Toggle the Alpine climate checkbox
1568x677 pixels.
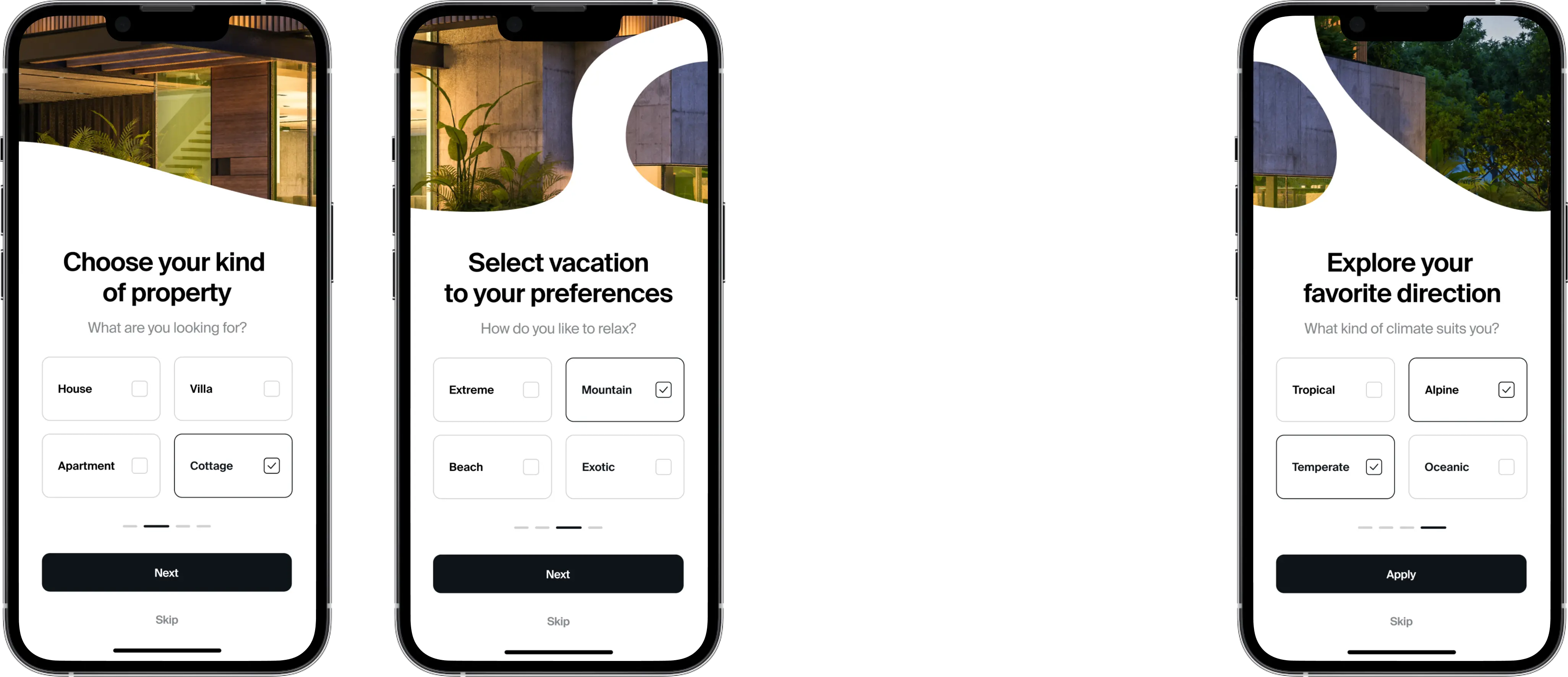tap(1506, 389)
